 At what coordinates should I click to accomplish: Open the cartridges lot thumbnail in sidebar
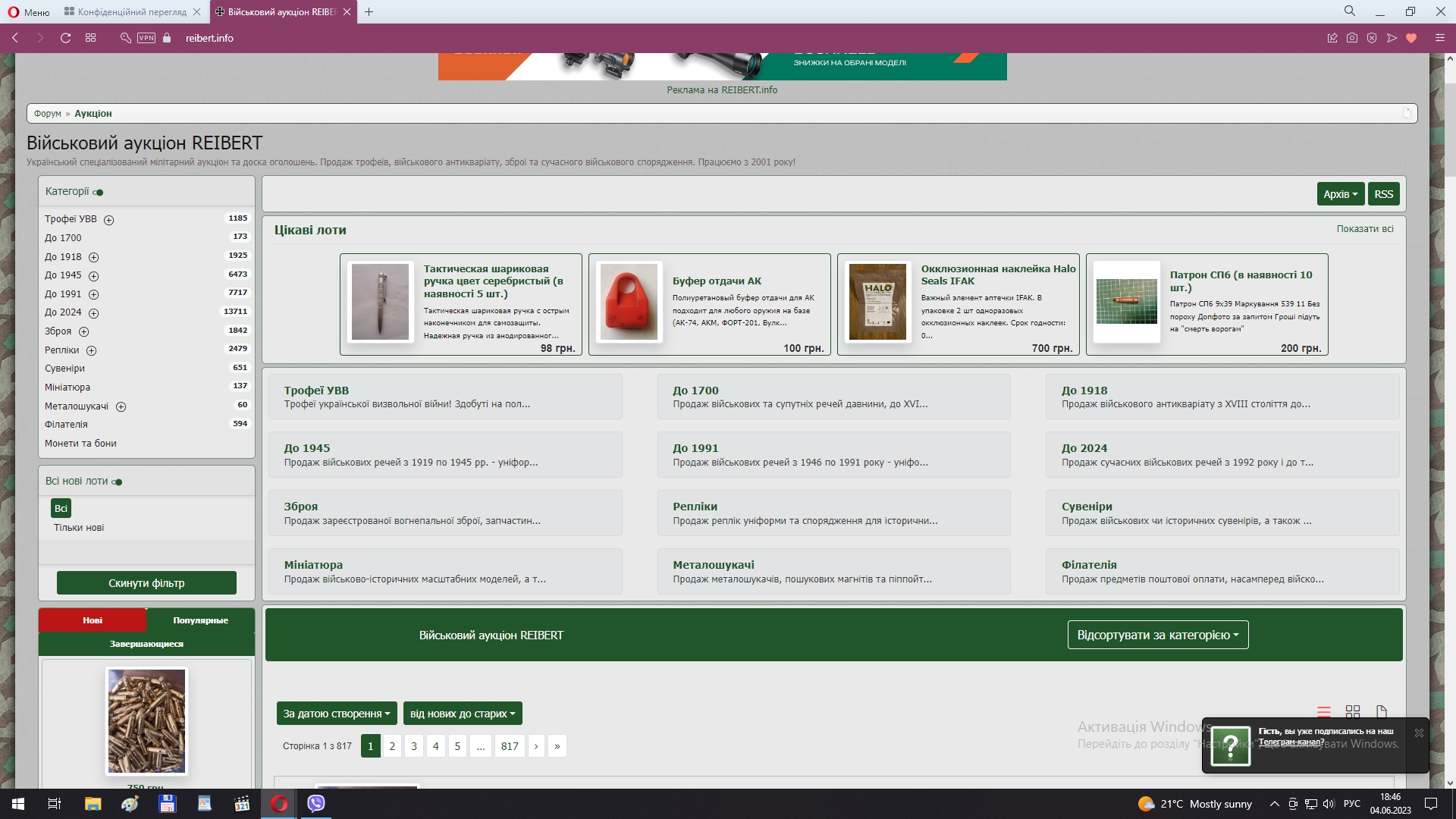click(x=146, y=721)
